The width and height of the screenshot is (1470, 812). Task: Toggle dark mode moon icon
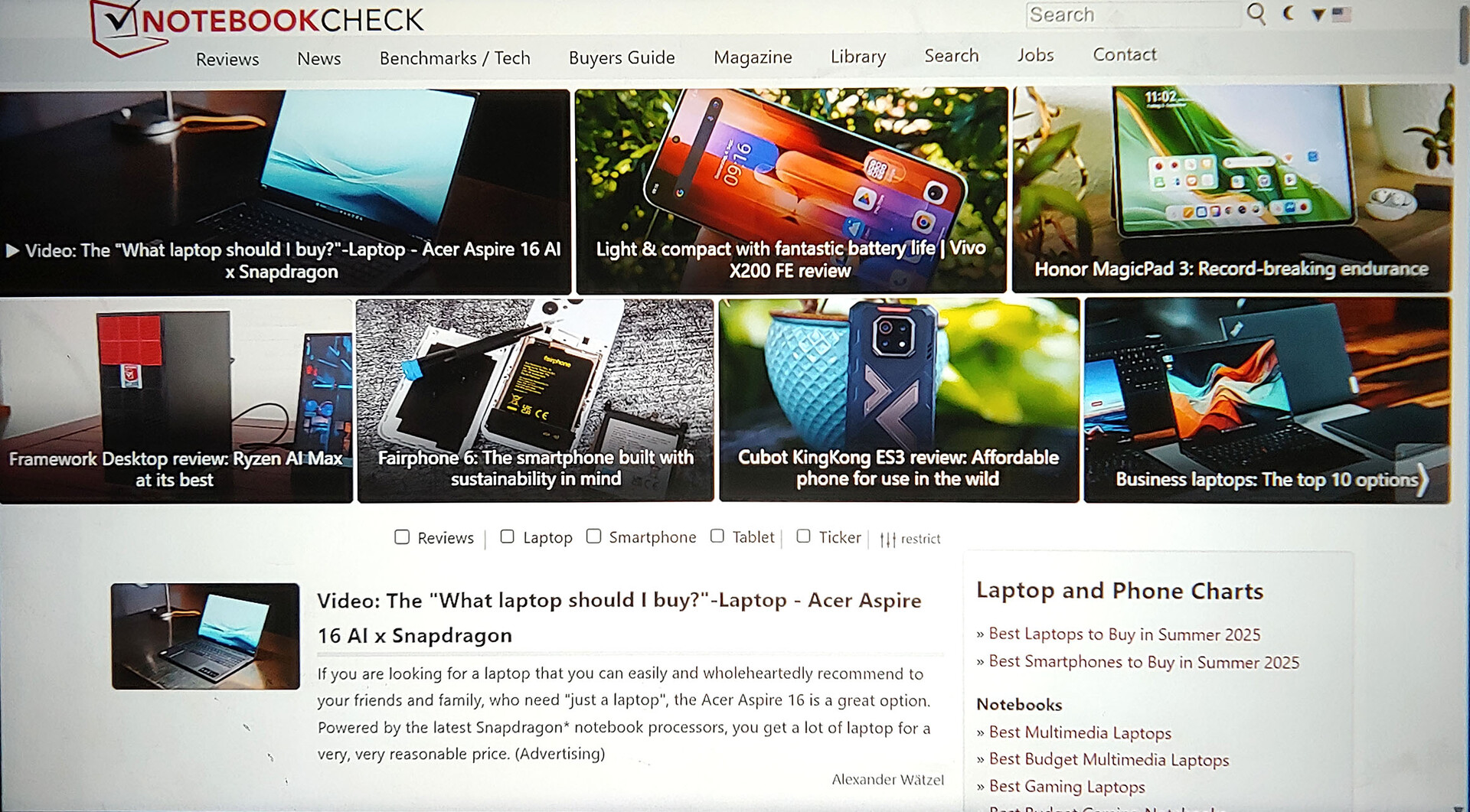pyautogui.click(x=1289, y=13)
